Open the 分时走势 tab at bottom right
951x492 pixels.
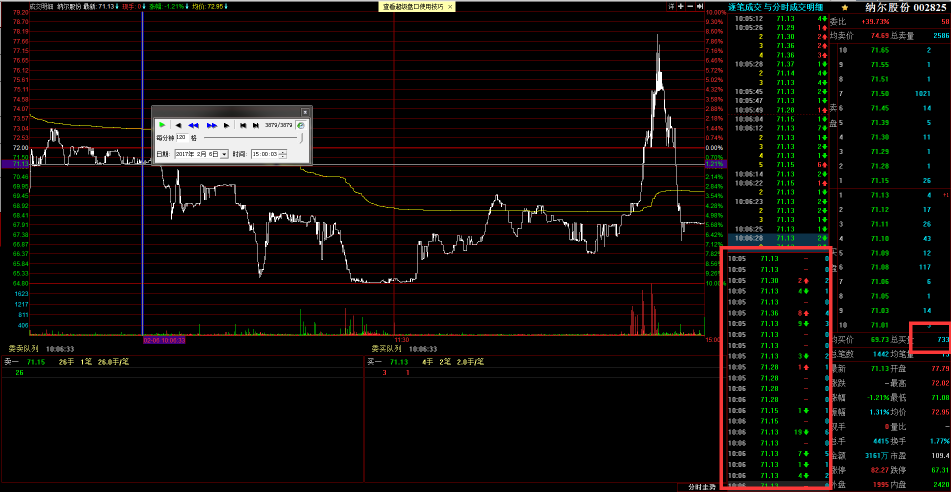(701, 487)
